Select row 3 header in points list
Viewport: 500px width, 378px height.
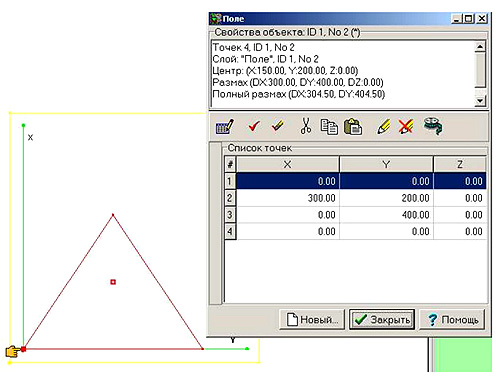click(230, 215)
